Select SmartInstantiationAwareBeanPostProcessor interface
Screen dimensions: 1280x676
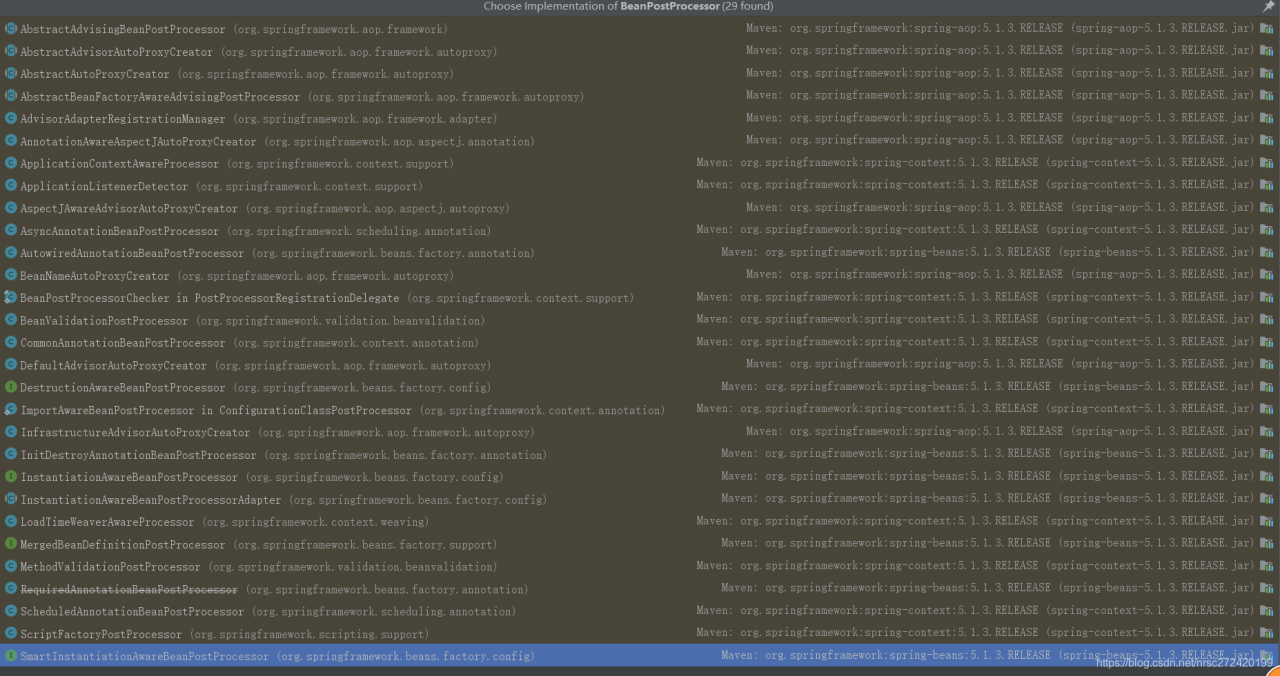click(x=640, y=655)
